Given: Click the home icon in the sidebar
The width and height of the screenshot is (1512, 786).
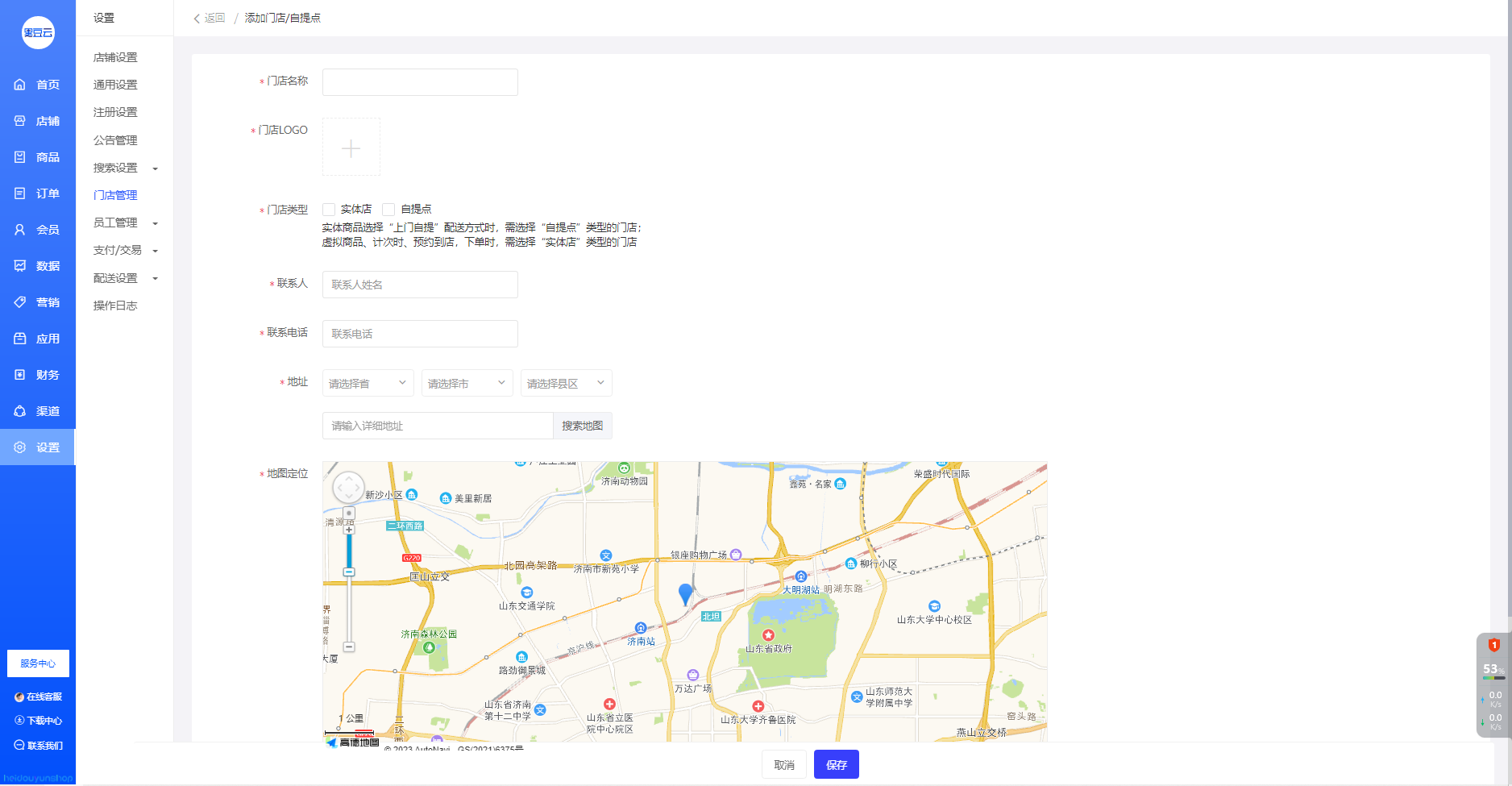Looking at the screenshot, I should point(20,85).
